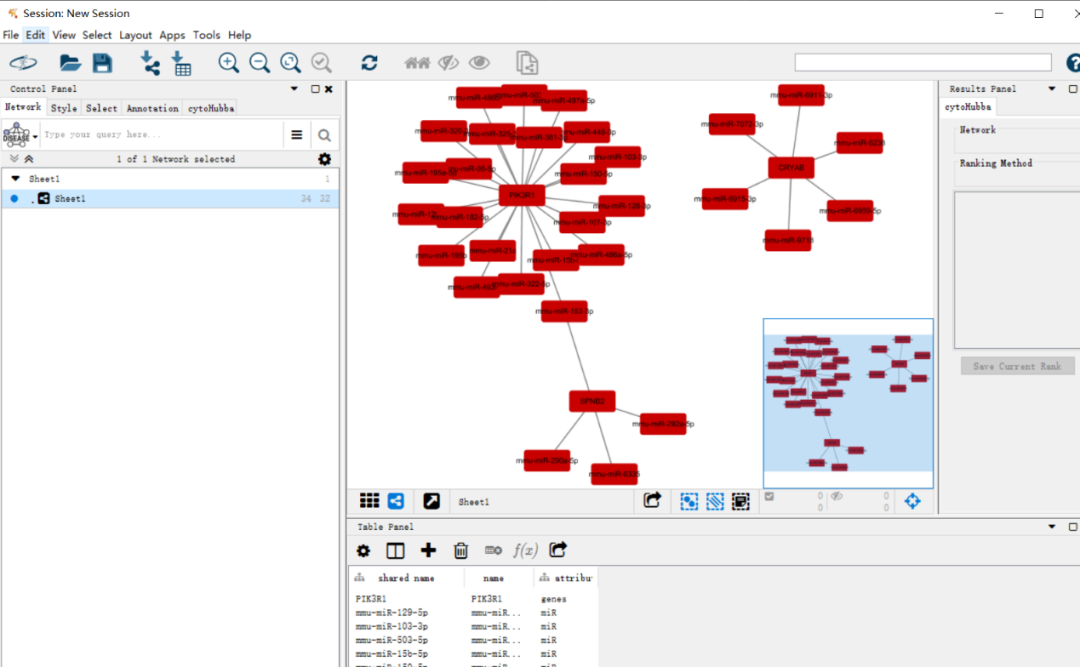1080x667 pixels.
Task: Show all hidden nodes and edges
Action: click(479, 62)
